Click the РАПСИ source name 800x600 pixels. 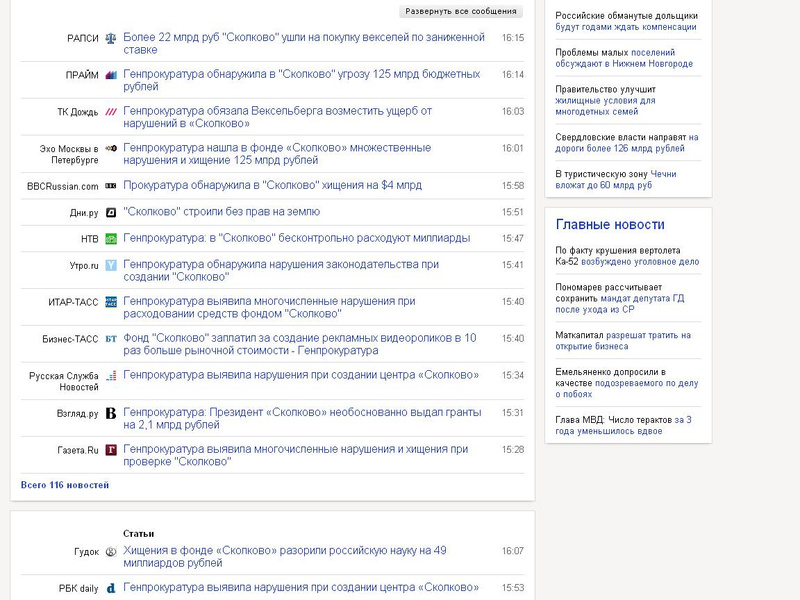click(x=83, y=38)
